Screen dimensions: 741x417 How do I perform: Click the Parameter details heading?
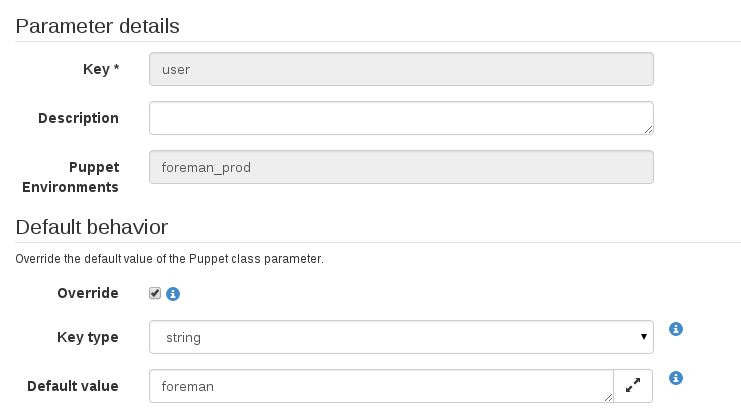coord(97,26)
